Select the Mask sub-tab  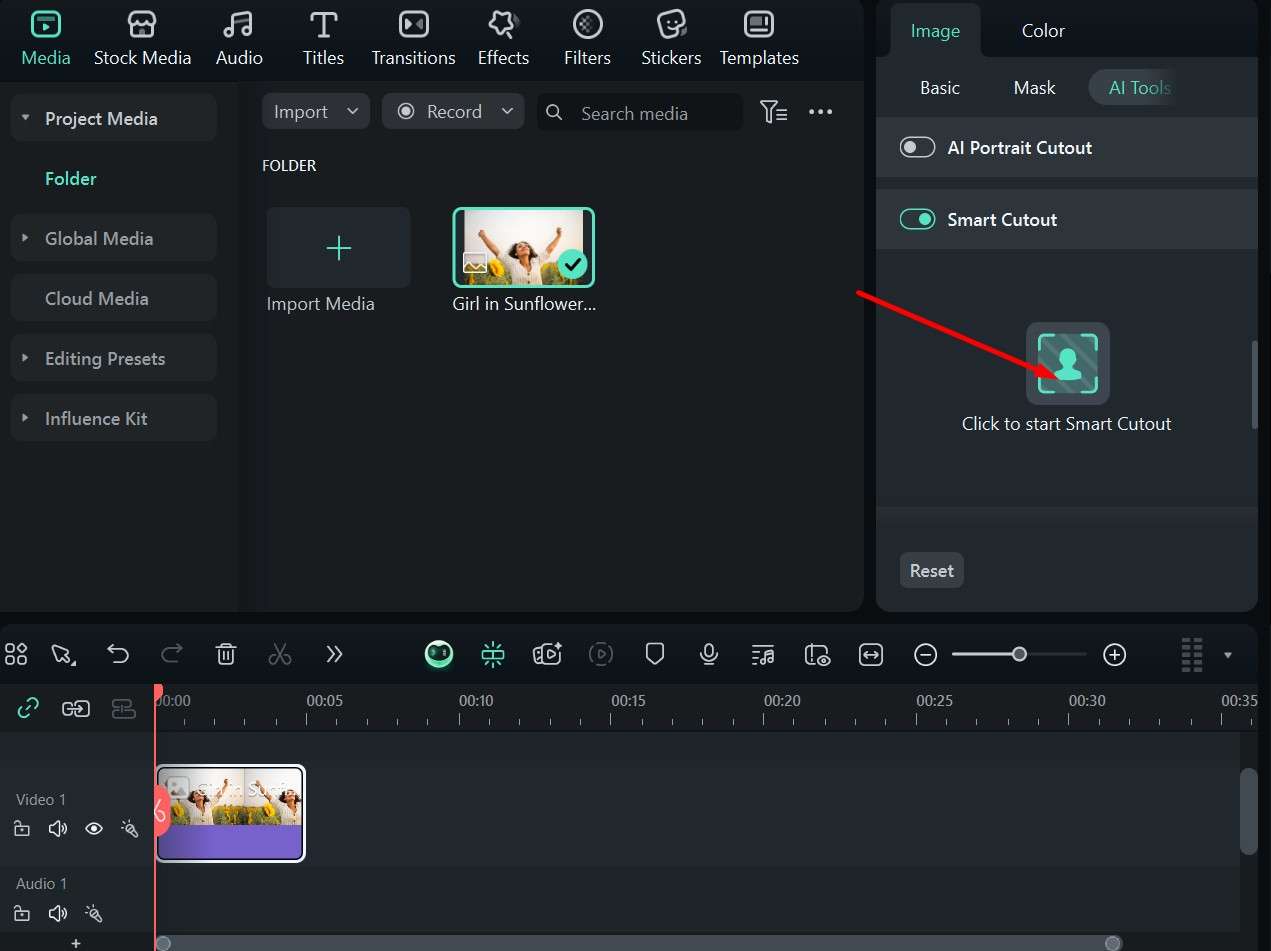point(1034,88)
